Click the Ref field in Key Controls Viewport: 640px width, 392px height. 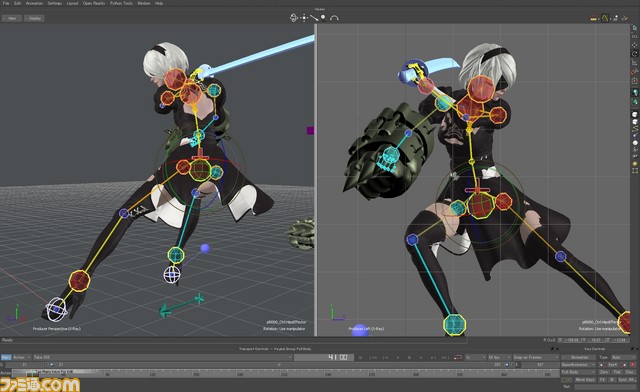click(605, 387)
